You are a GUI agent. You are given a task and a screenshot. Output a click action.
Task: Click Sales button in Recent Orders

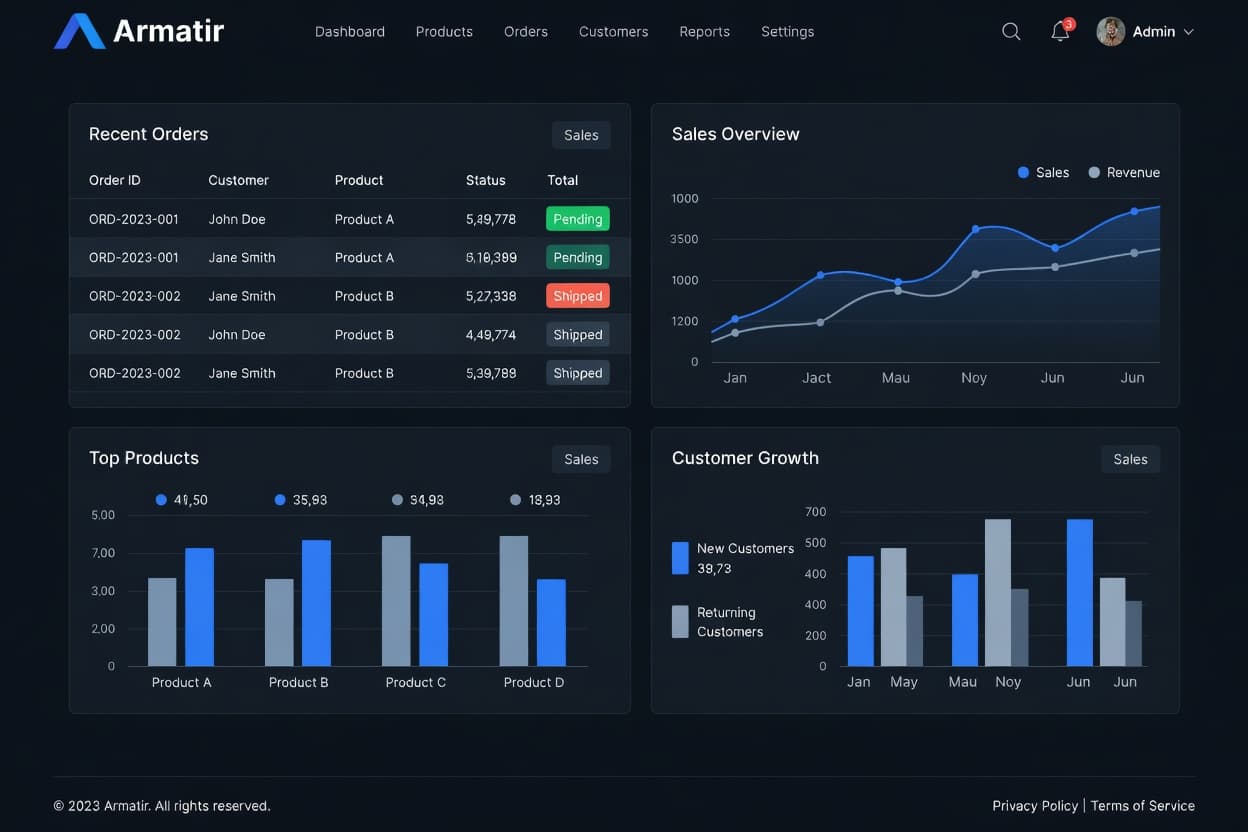pyautogui.click(x=581, y=135)
